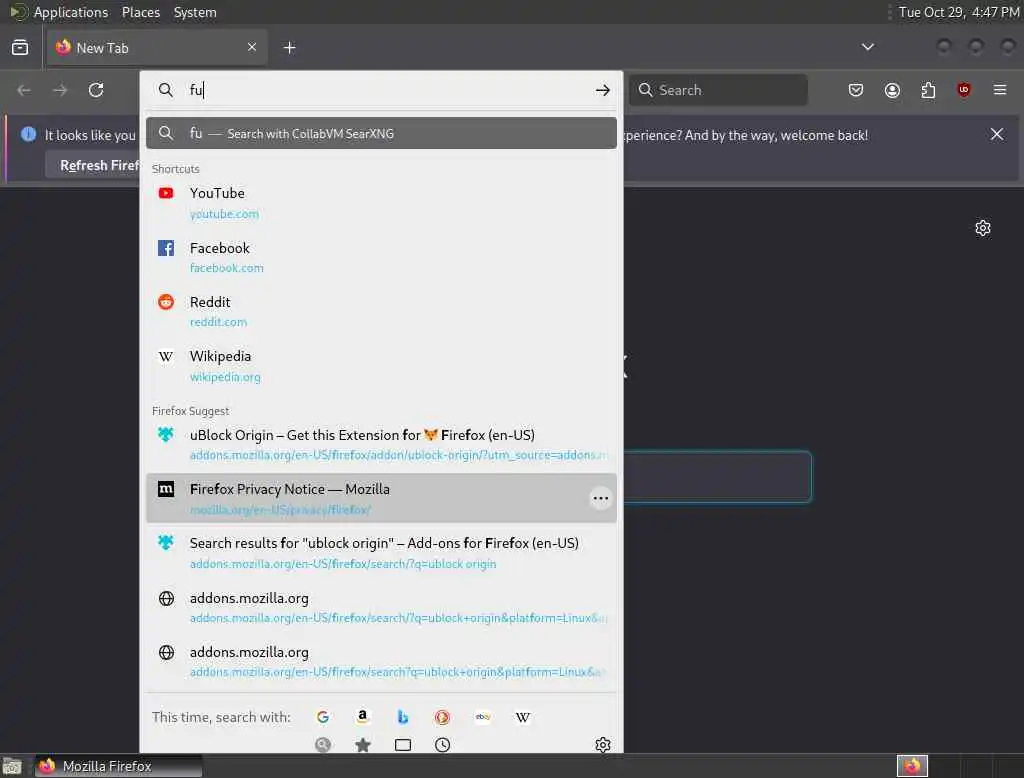Open New Tab page personalize gear
This screenshot has height=778, width=1024.
[983, 228]
